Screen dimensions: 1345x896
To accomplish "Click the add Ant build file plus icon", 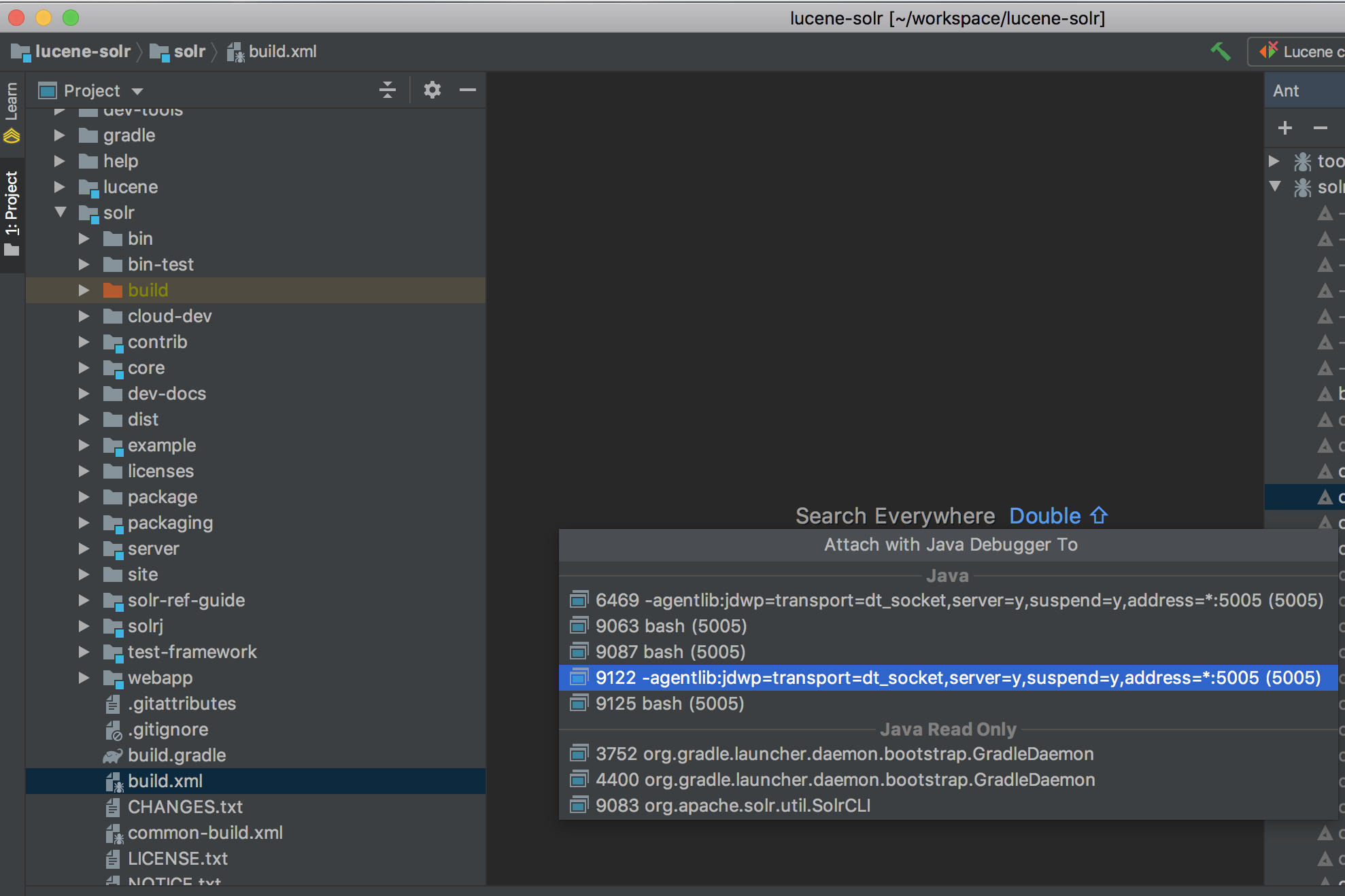I will pyautogui.click(x=1284, y=128).
